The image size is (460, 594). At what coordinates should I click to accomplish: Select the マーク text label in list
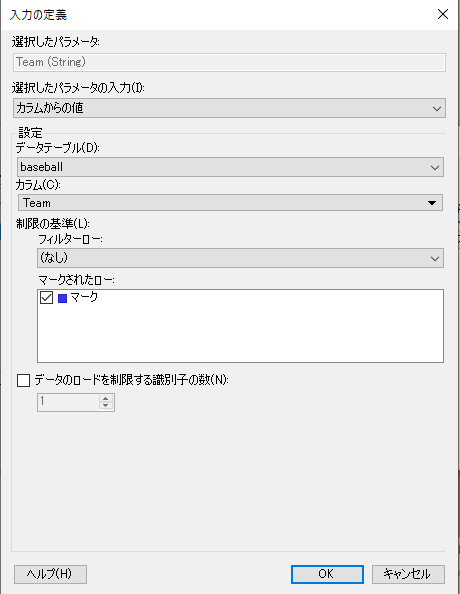pyautogui.click(x=84, y=297)
